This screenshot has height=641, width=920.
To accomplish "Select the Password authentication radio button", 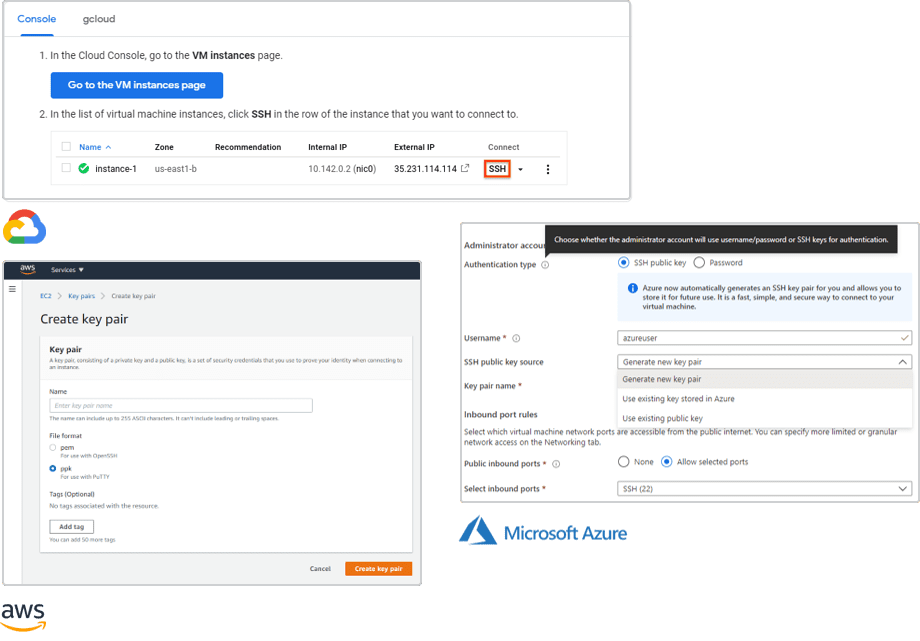I will point(699,262).
